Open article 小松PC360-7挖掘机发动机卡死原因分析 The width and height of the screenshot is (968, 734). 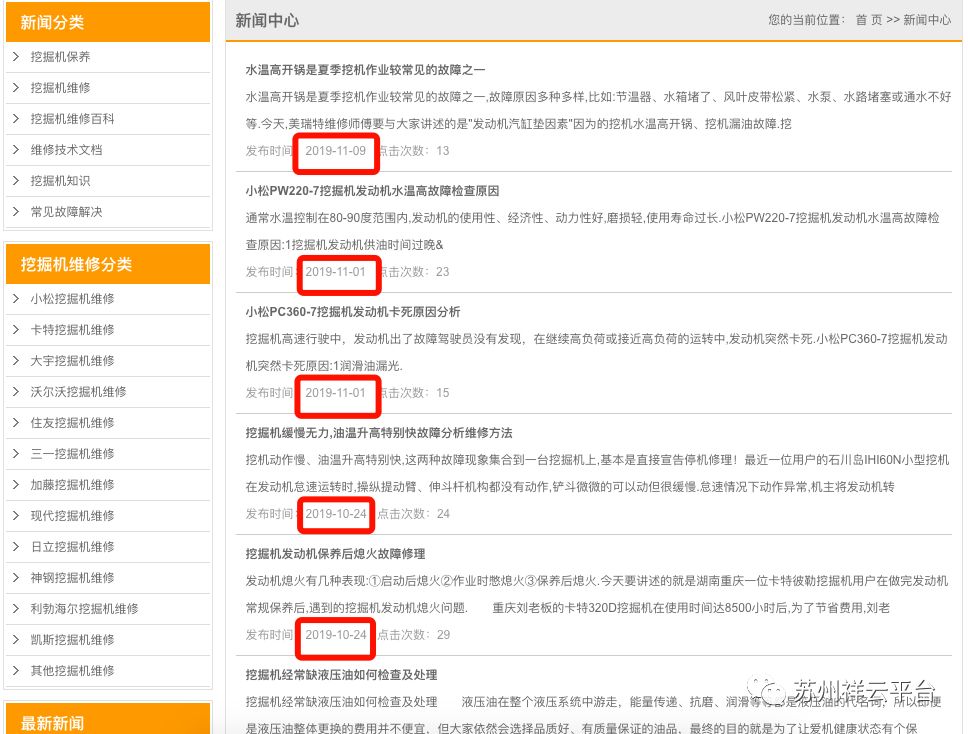point(353,312)
